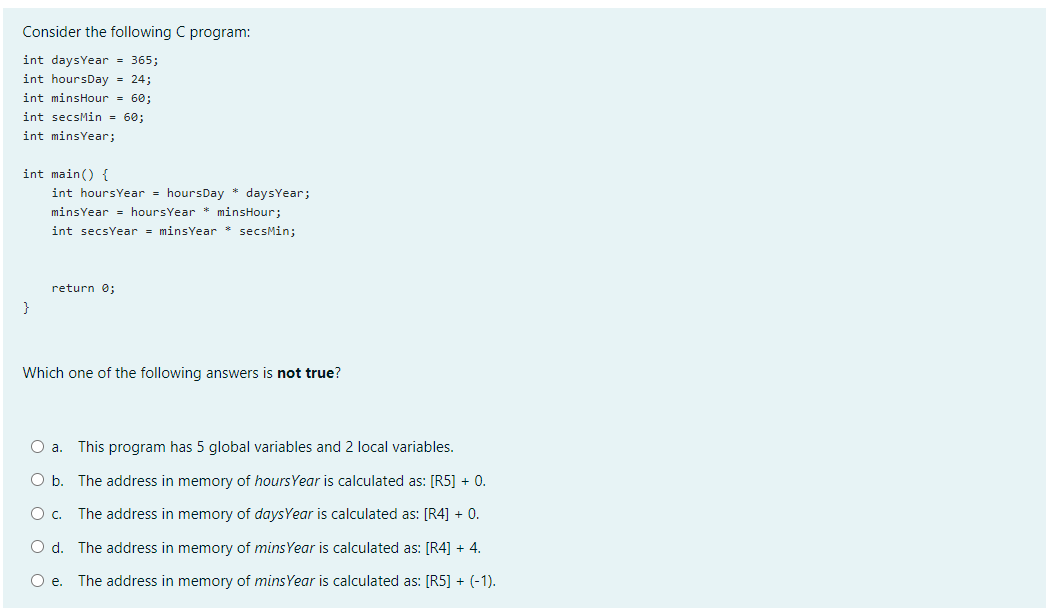Select answer option d radio button
The width and height of the screenshot is (1055, 612).
pos(37,548)
